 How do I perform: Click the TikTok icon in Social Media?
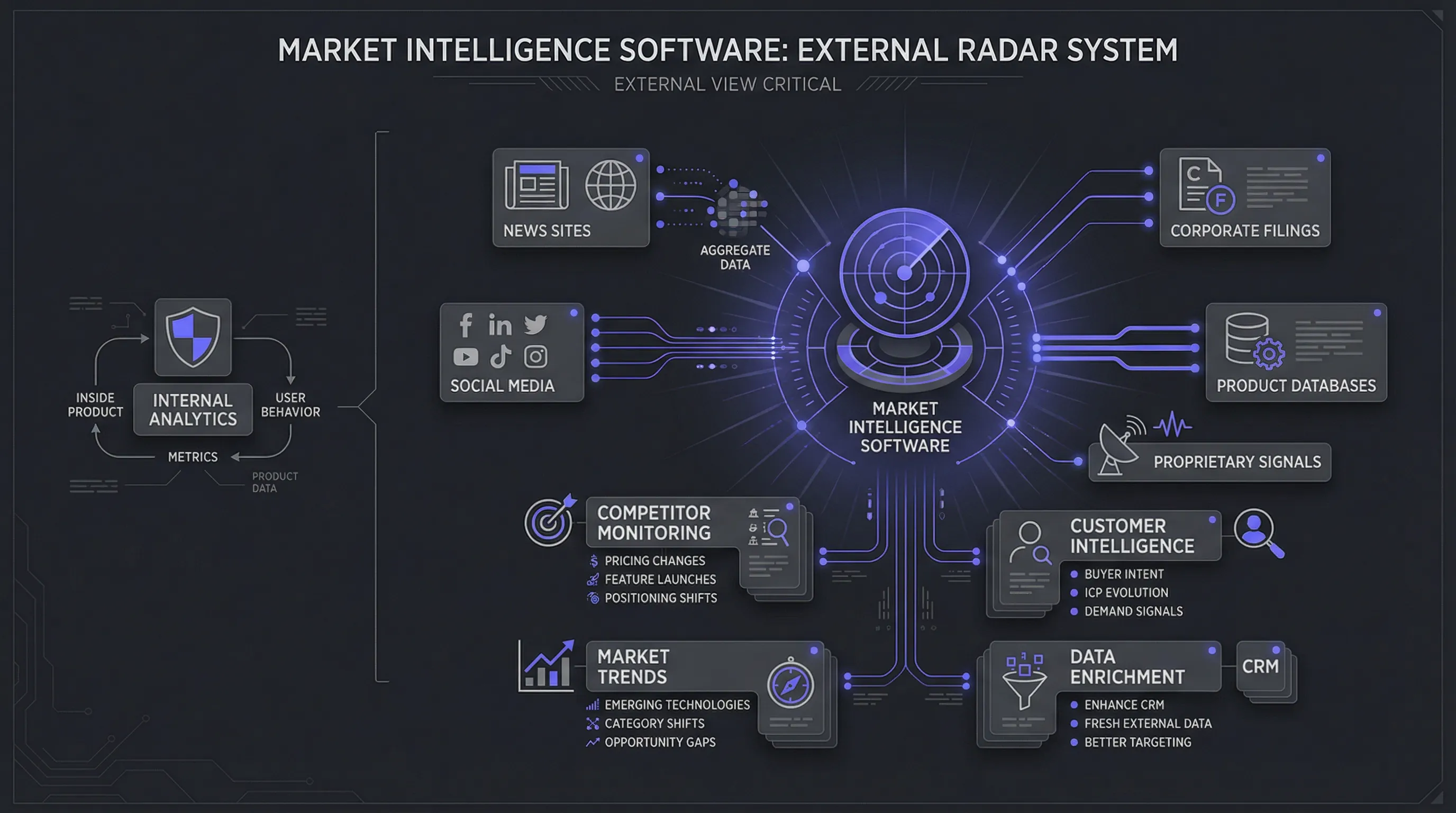tap(500, 357)
